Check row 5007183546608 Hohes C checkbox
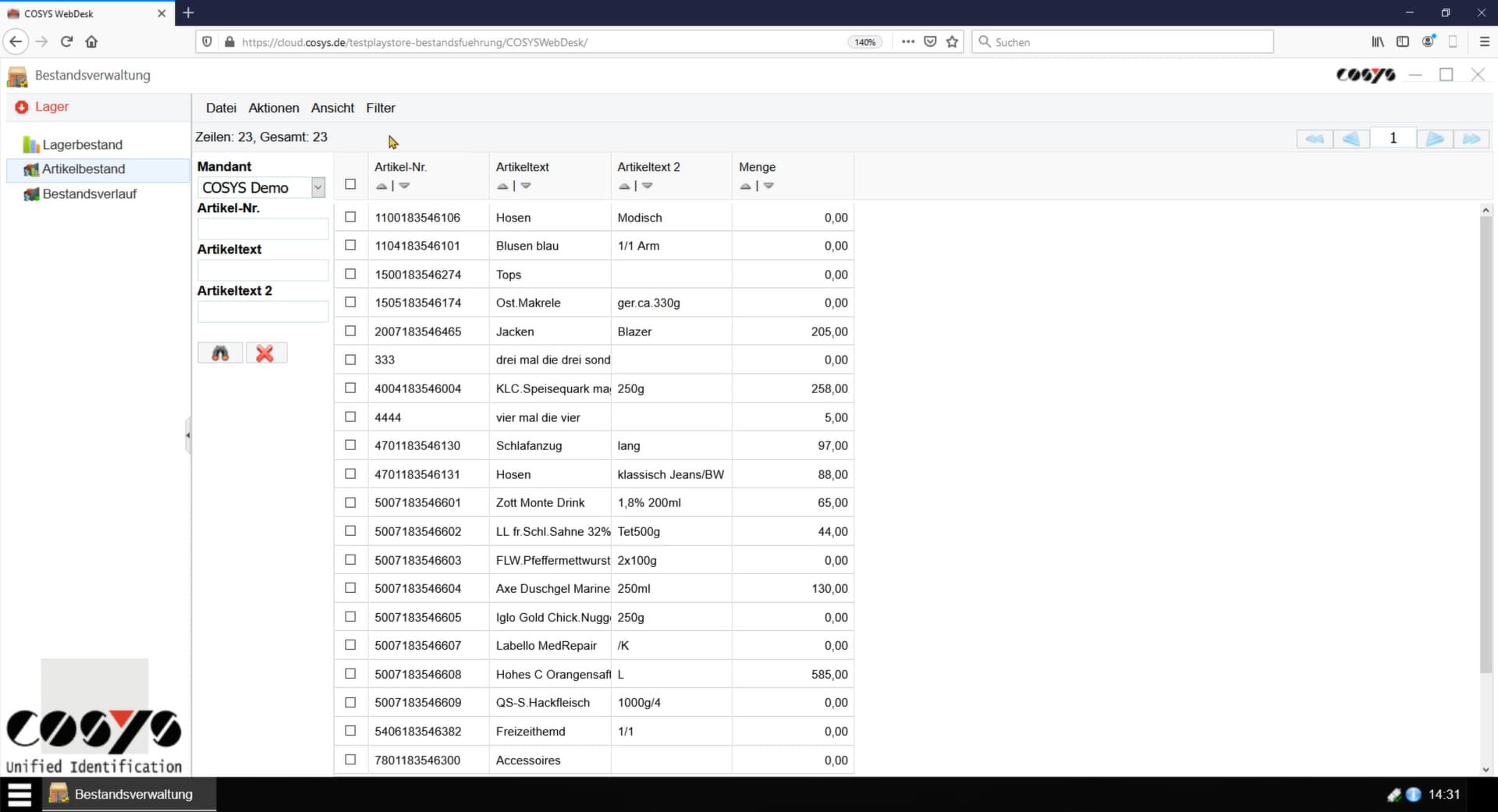Viewport: 1498px width, 812px height. click(x=350, y=673)
